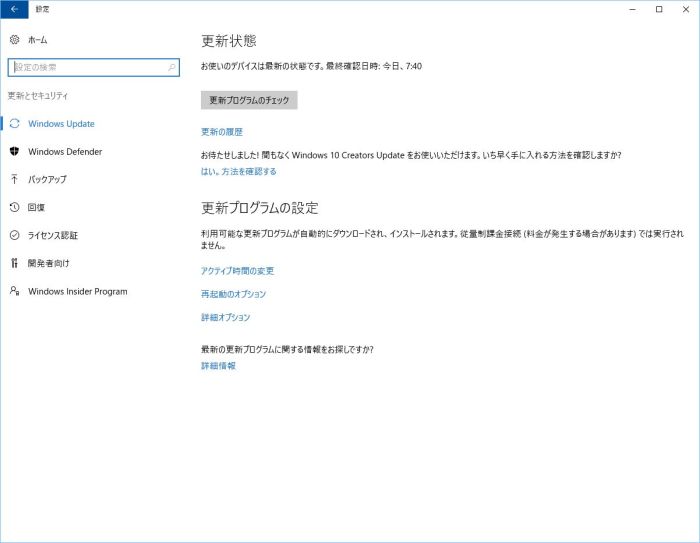Go to 回復 settings page

coord(36,208)
